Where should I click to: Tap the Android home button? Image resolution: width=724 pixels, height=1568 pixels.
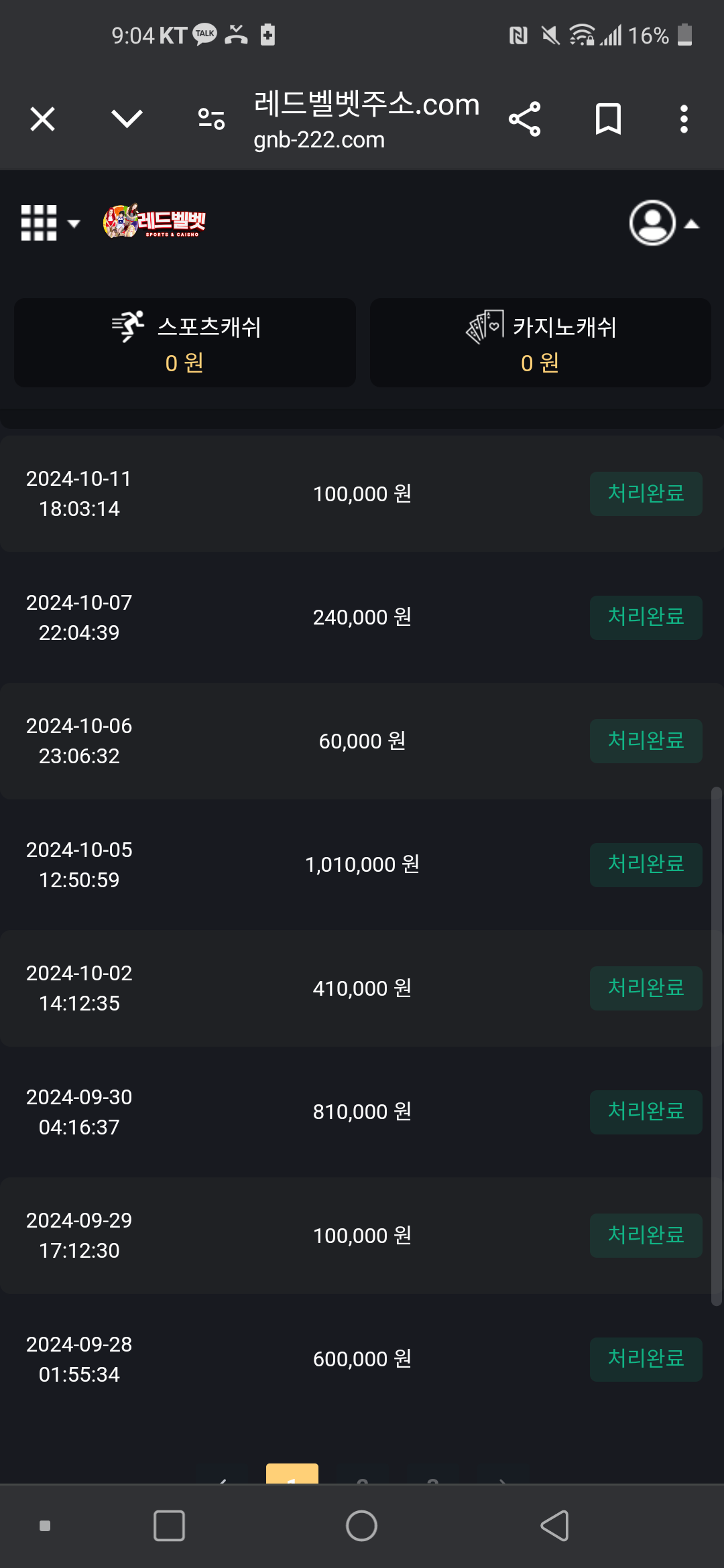coord(362,1526)
